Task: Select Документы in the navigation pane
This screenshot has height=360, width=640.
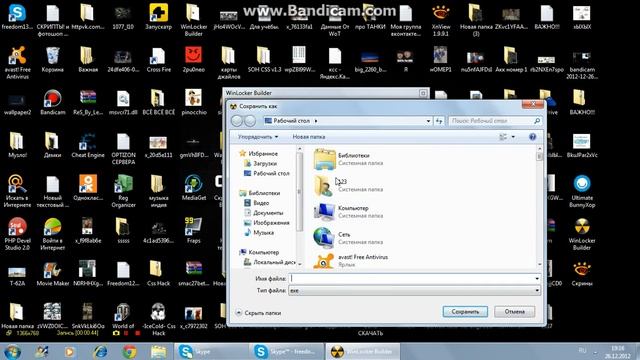Action: click(x=263, y=213)
